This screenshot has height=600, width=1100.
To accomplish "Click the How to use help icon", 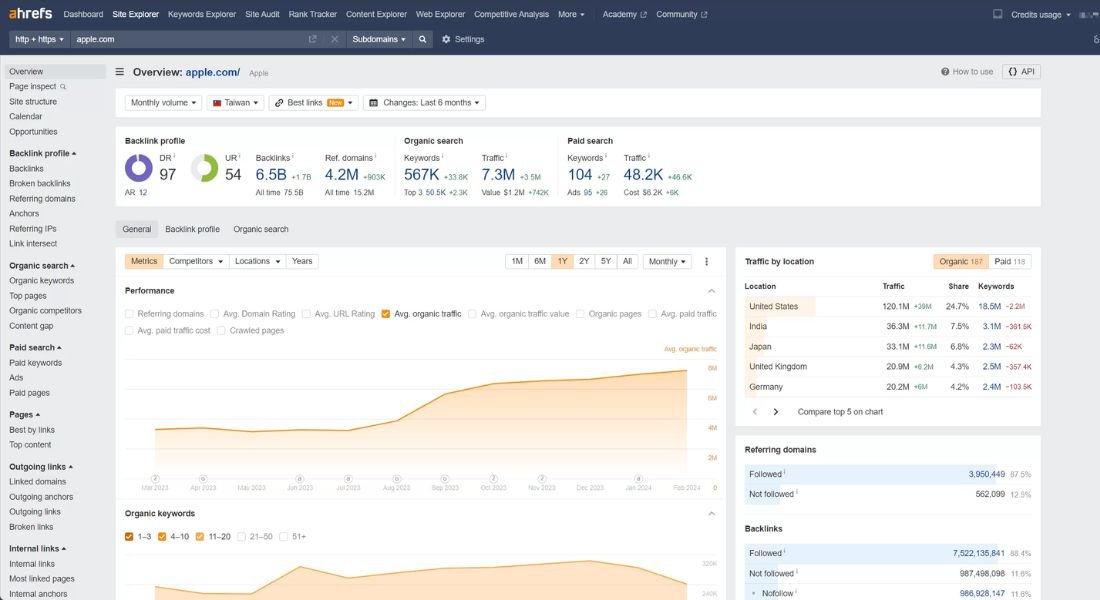I will (943, 71).
